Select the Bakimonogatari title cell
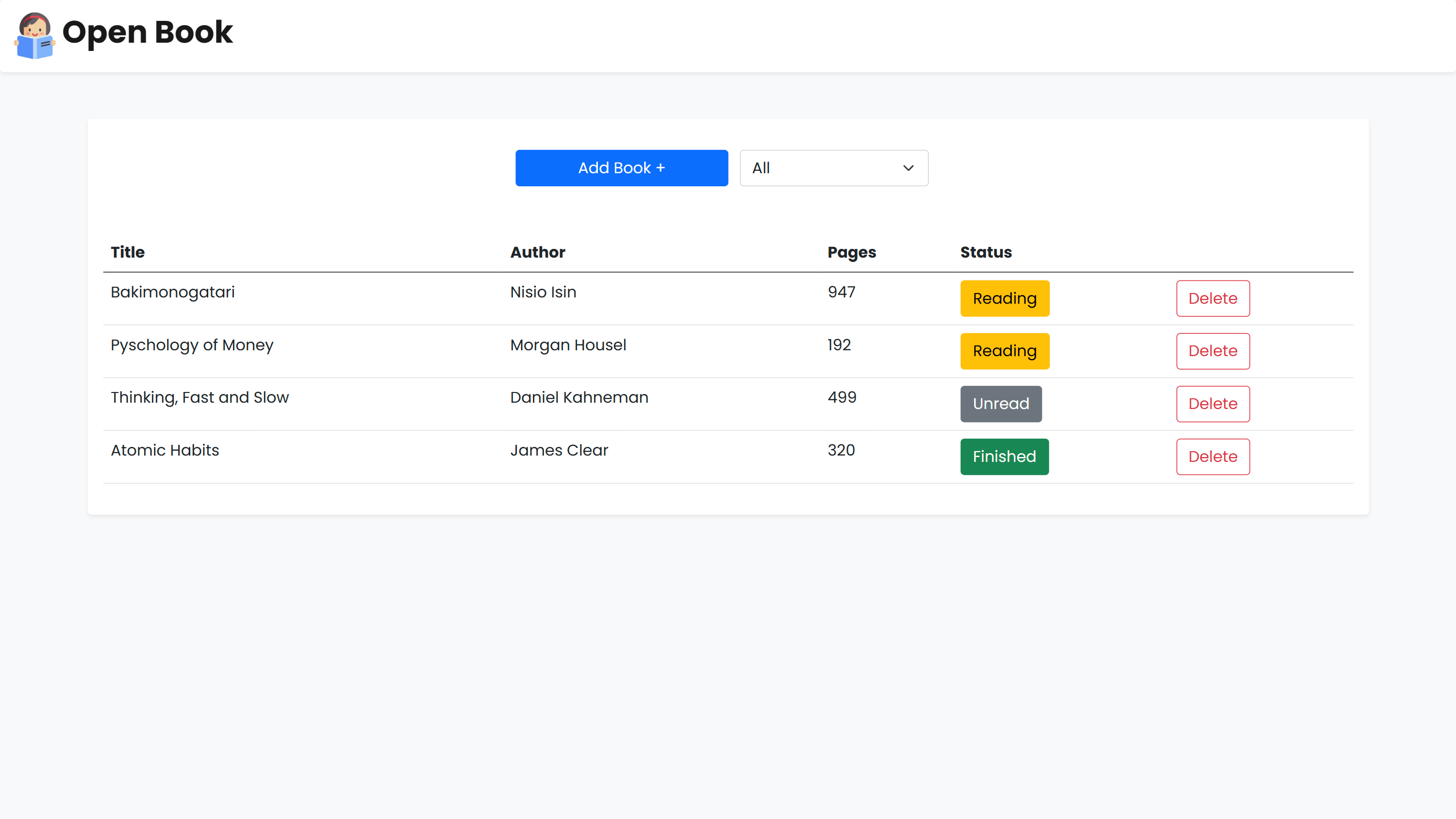Image resolution: width=1456 pixels, height=819 pixels. click(x=172, y=292)
